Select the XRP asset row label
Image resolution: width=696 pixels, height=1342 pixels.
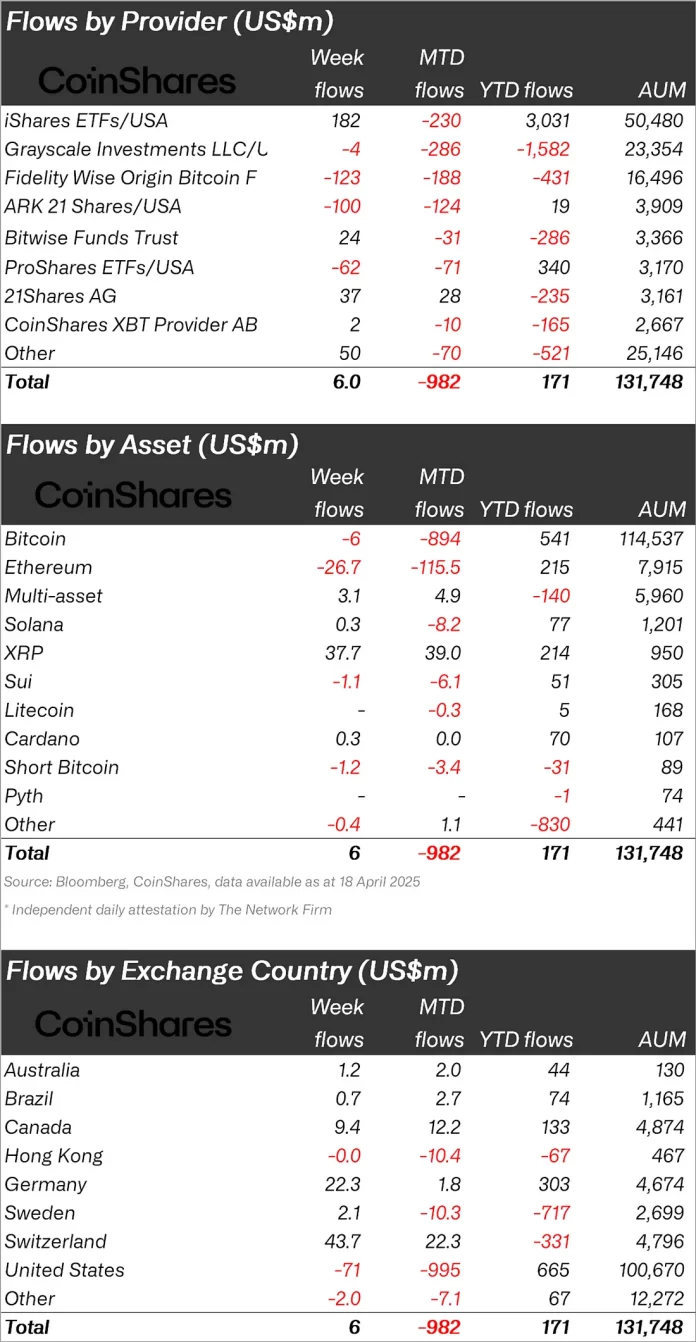point(24,653)
